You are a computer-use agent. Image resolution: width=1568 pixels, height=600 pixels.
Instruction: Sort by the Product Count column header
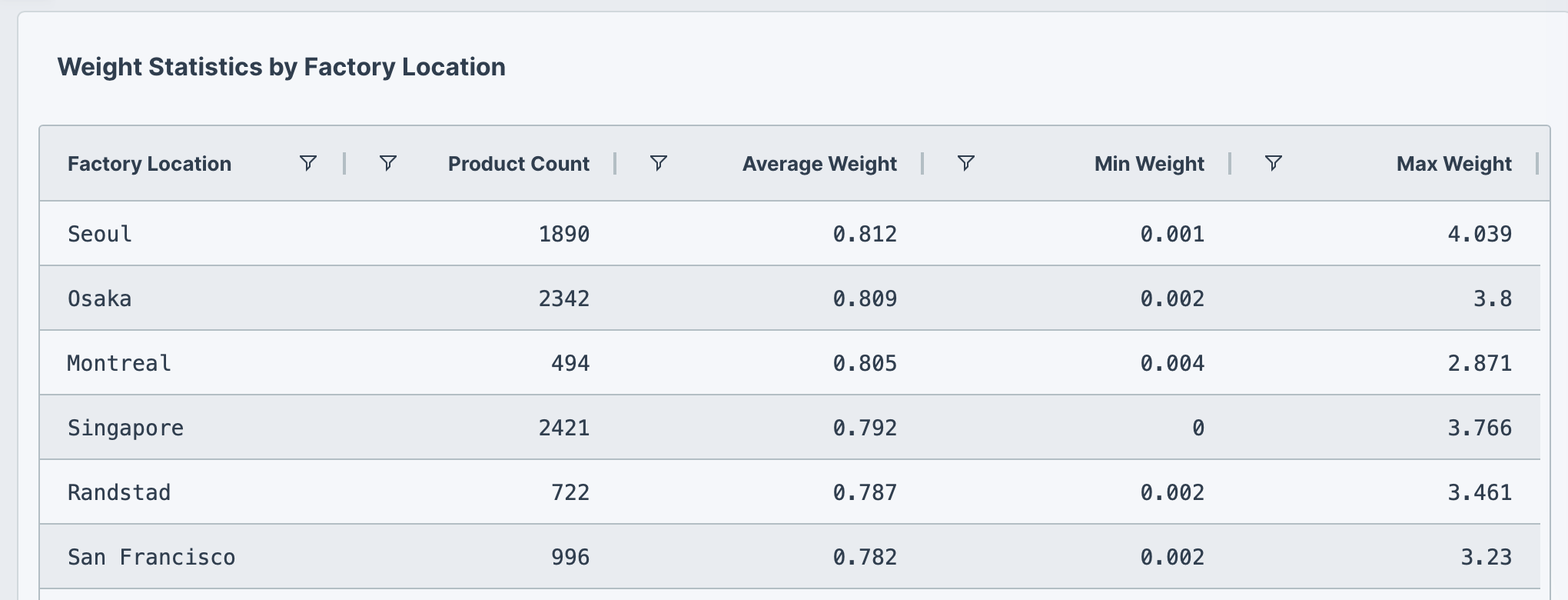pos(519,163)
